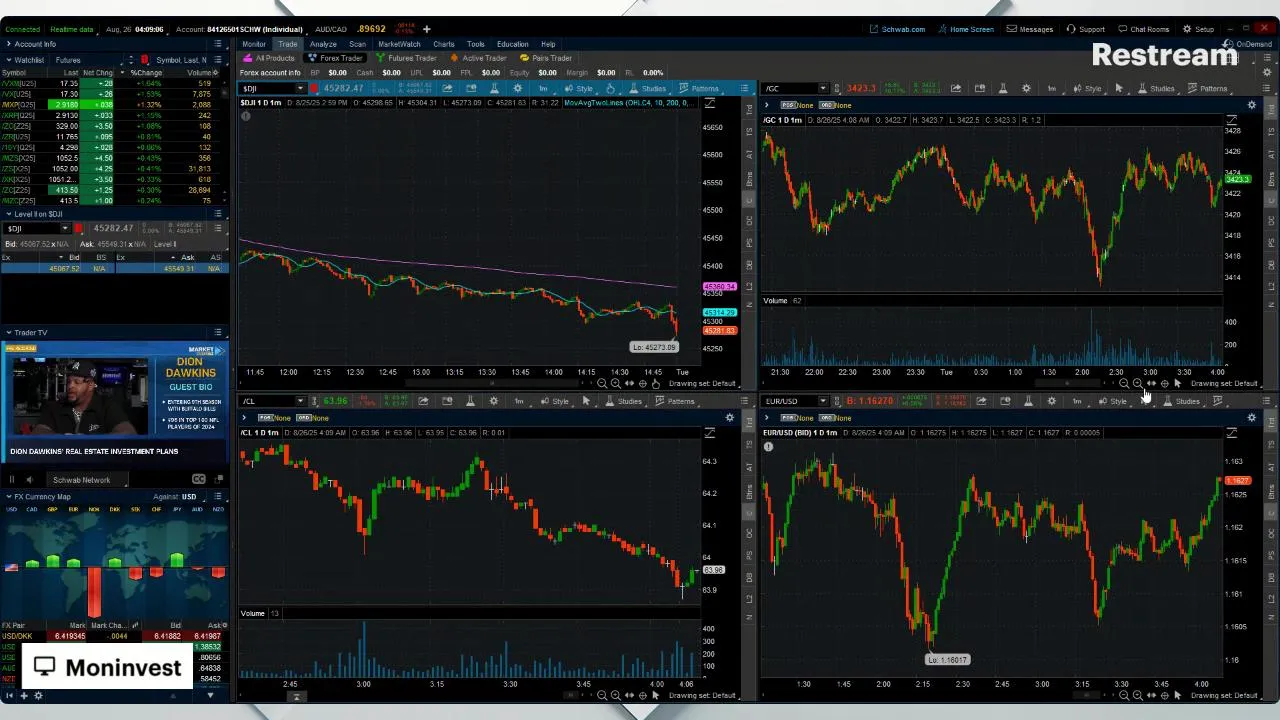
Task: Open EUR/USD chart settings gear
Action: [1051, 401]
